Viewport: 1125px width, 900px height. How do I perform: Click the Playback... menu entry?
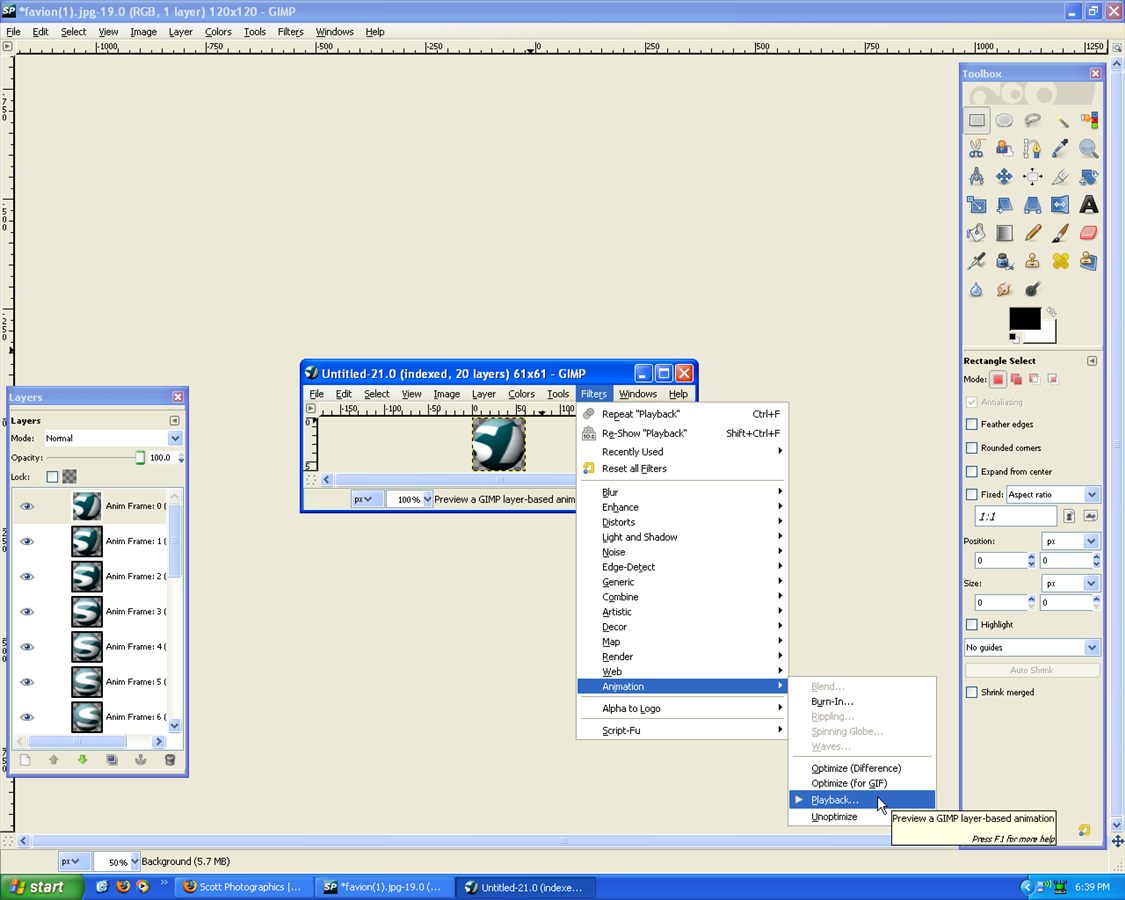[x=862, y=800]
